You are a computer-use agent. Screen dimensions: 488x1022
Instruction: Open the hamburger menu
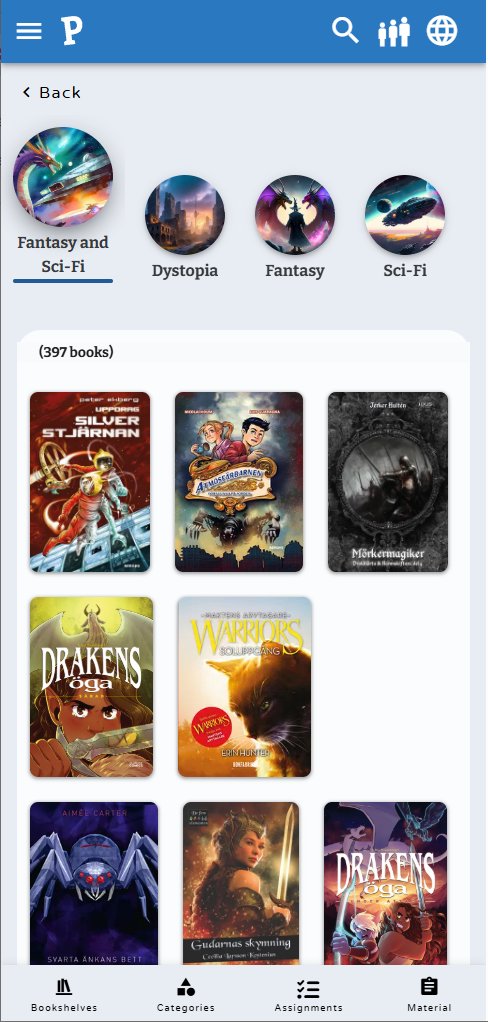click(29, 31)
